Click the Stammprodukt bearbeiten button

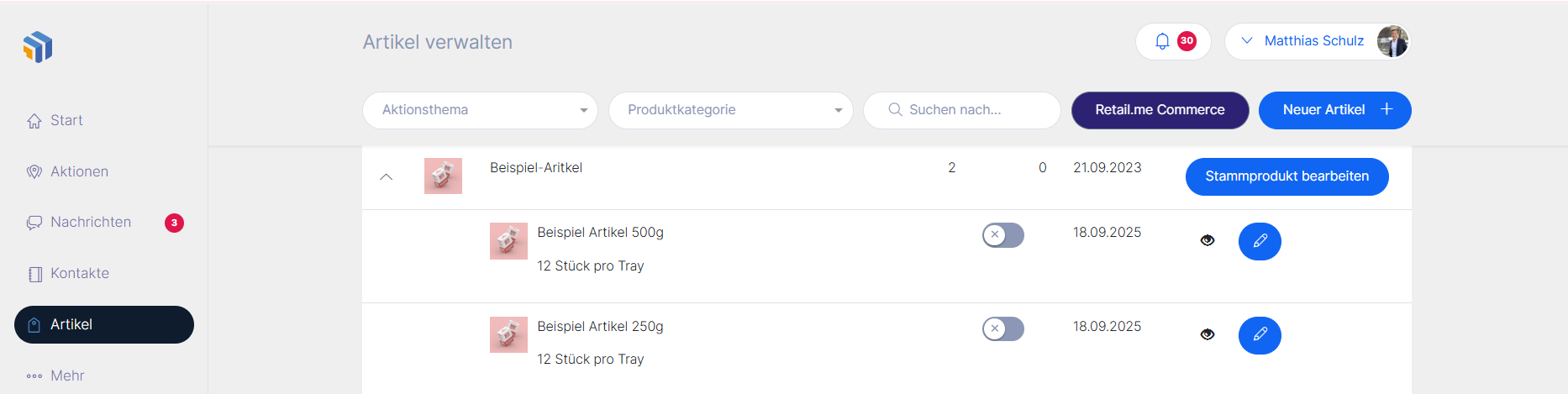(x=1286, y=176)
